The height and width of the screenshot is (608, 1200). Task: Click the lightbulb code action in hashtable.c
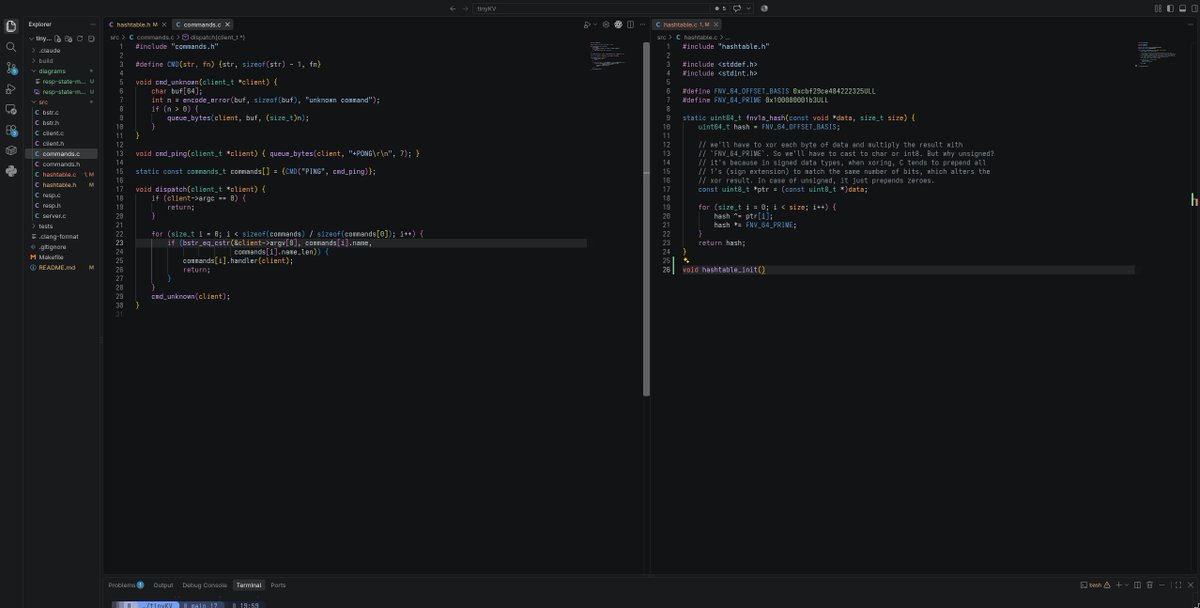[x=686, y=260]
